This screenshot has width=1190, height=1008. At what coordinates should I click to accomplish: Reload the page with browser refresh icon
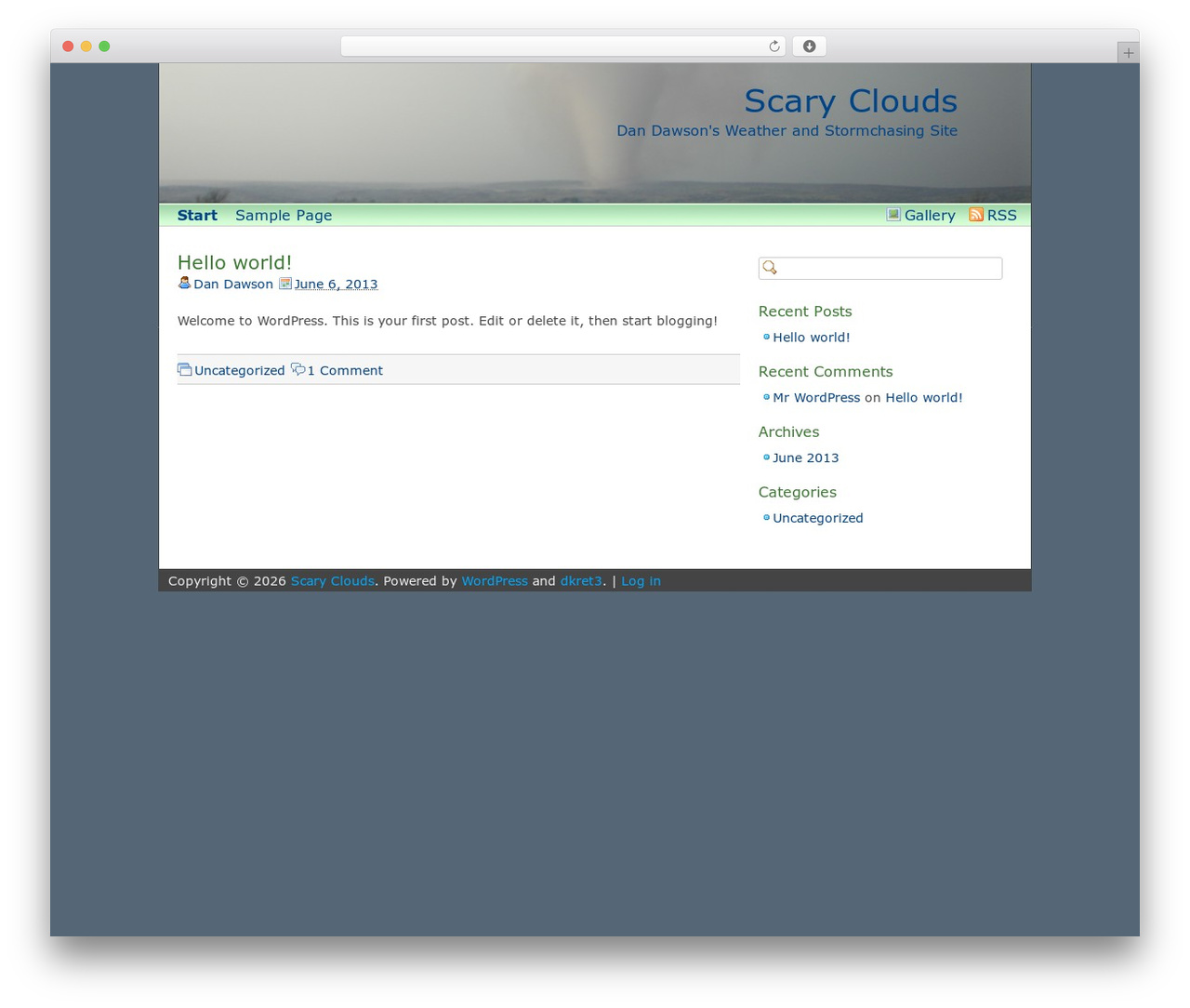tap(773, 46)
